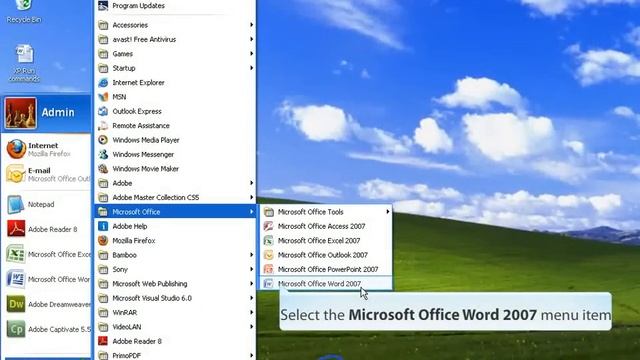Open Microsoft Office PowerPoint 2007 entry
The width and height of the screenshot is (640, 360).
(325, 269)
